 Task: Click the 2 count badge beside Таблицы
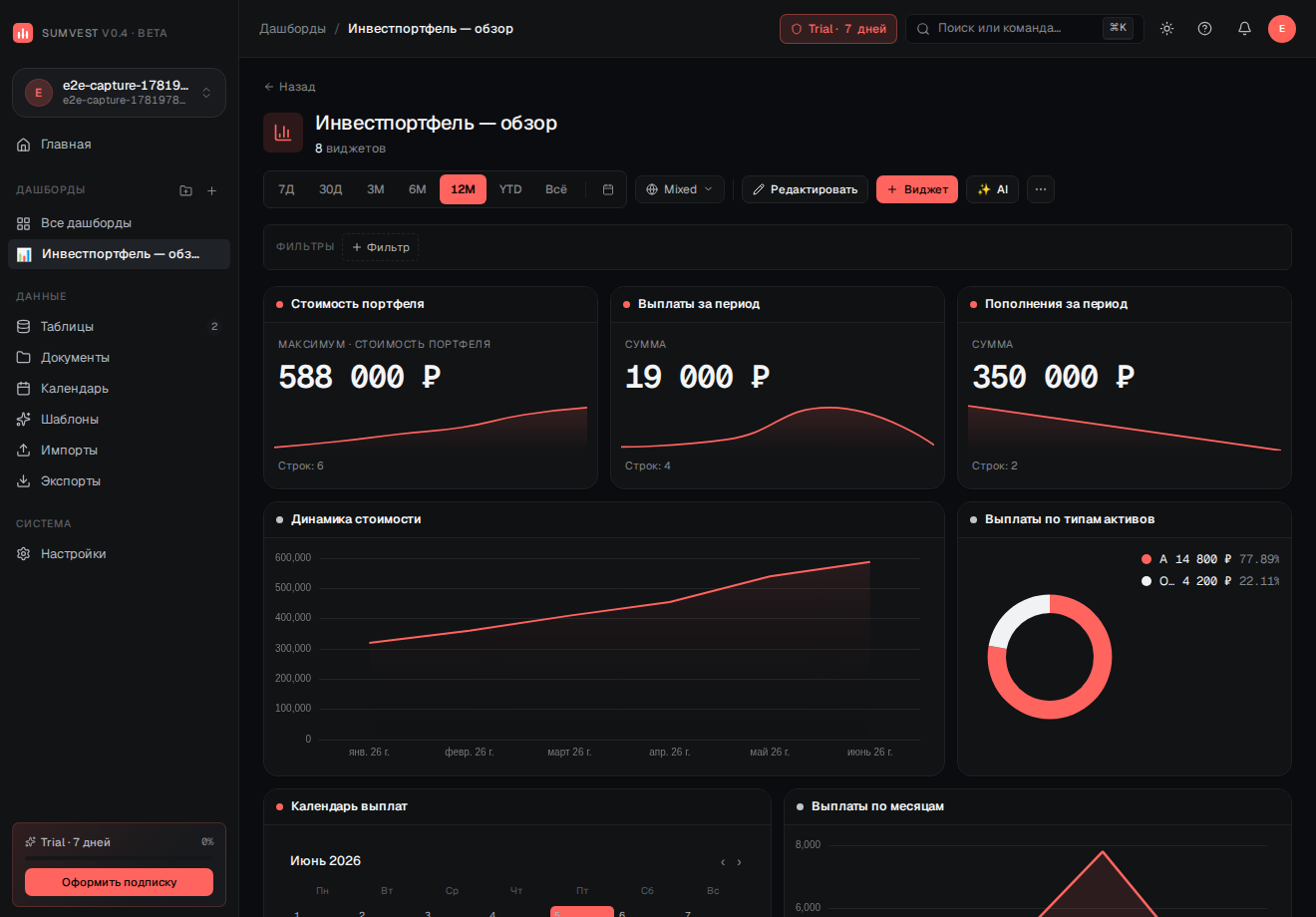(x=214, y=327)
